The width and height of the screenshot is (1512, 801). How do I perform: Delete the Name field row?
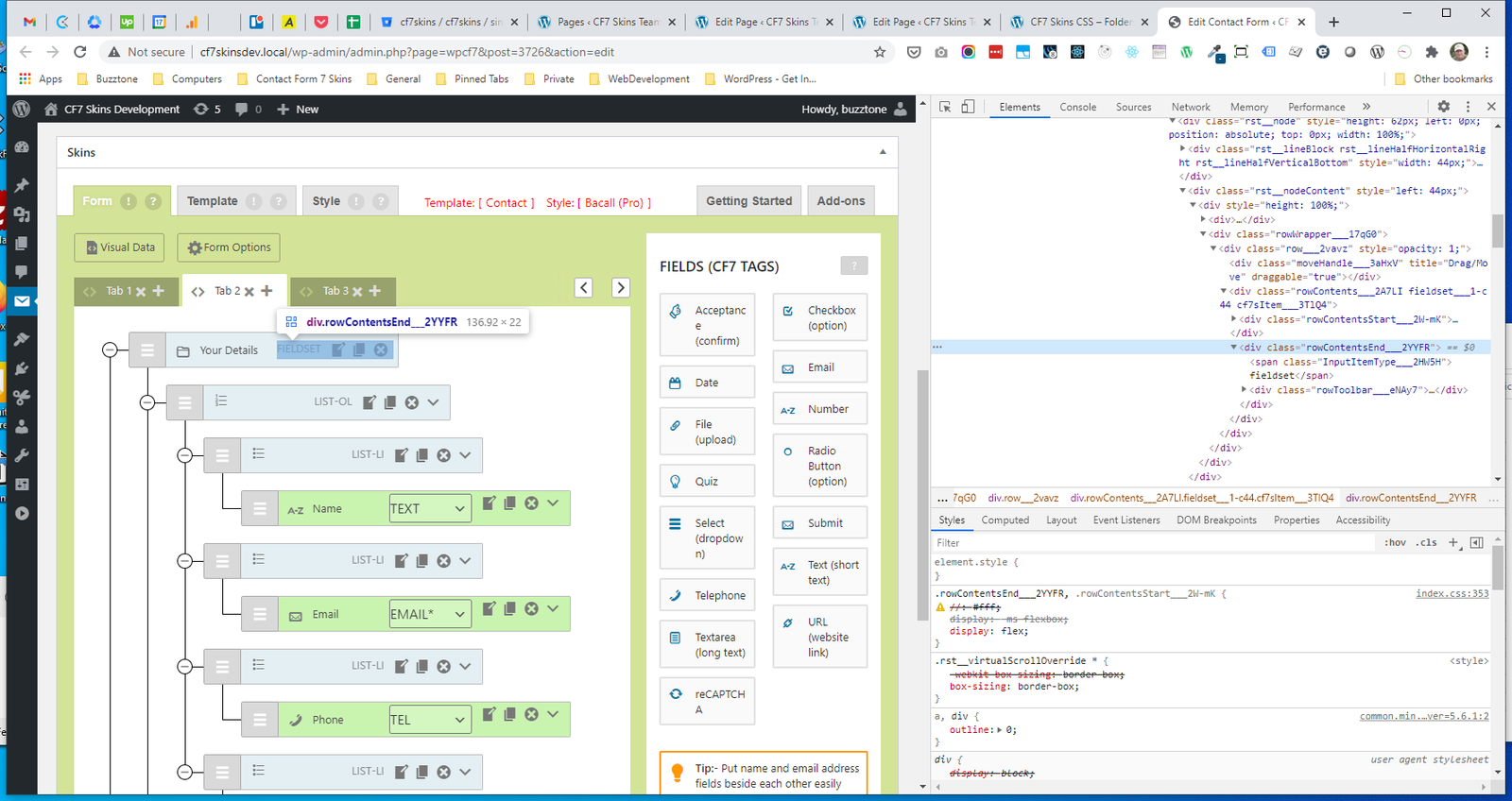click(531, 503)
